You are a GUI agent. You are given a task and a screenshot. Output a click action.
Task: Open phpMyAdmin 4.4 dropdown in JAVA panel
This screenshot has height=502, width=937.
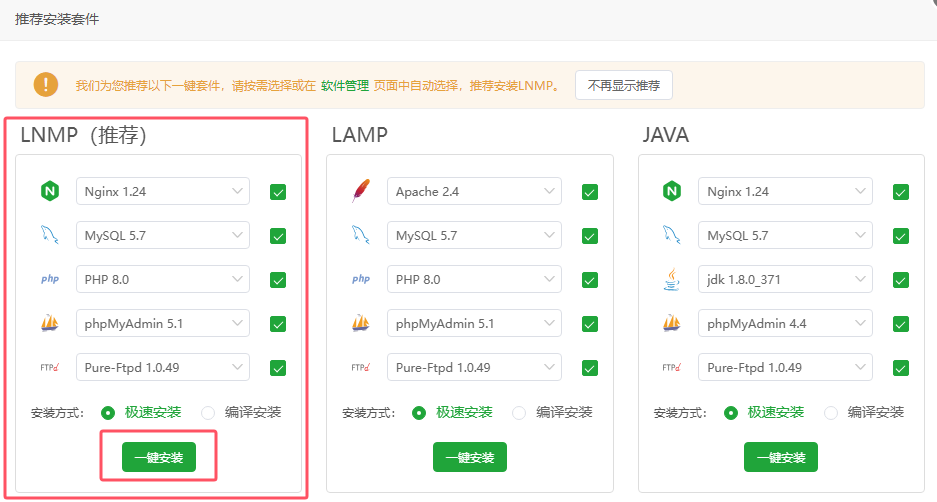[786, 324]
